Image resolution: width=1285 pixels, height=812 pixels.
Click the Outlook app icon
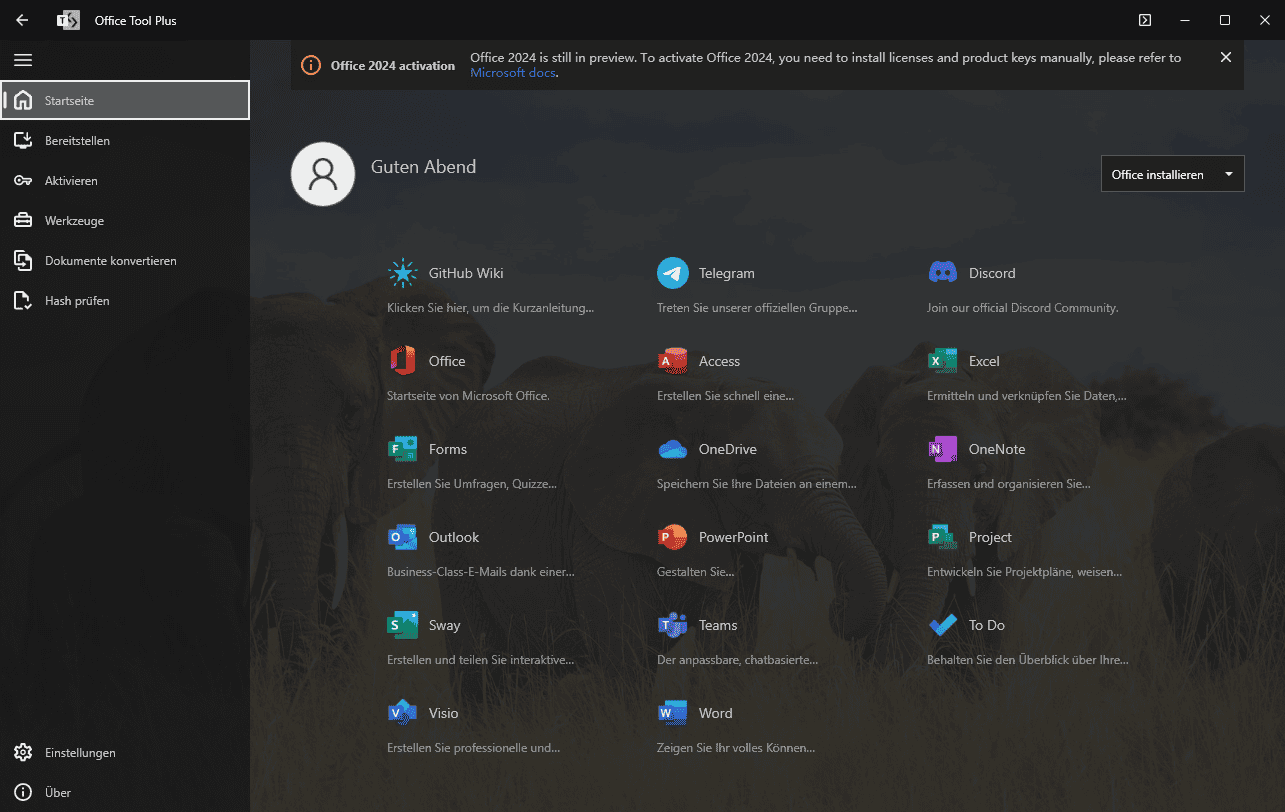pos(402,537)
